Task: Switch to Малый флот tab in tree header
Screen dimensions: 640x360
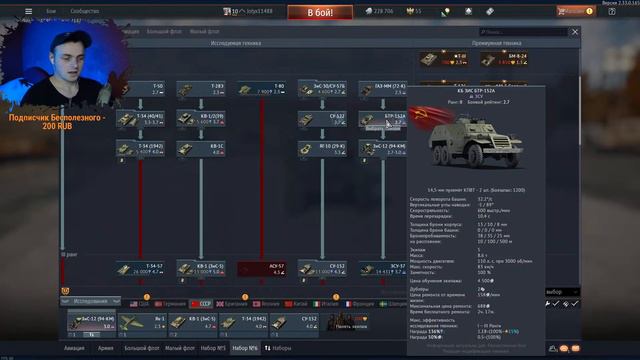Action: coord(204,31)
